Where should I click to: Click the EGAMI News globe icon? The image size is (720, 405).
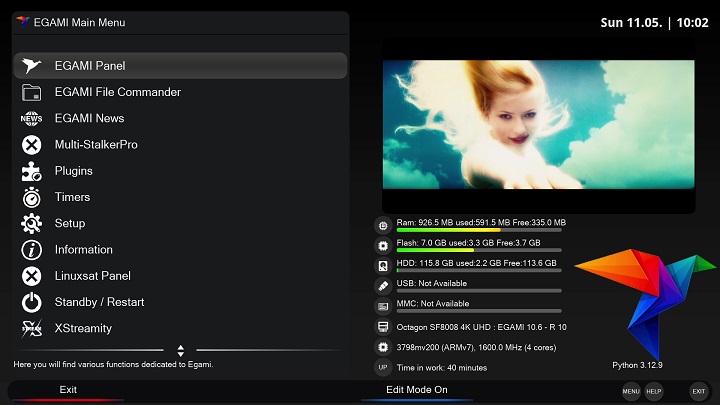pos(31,118)
